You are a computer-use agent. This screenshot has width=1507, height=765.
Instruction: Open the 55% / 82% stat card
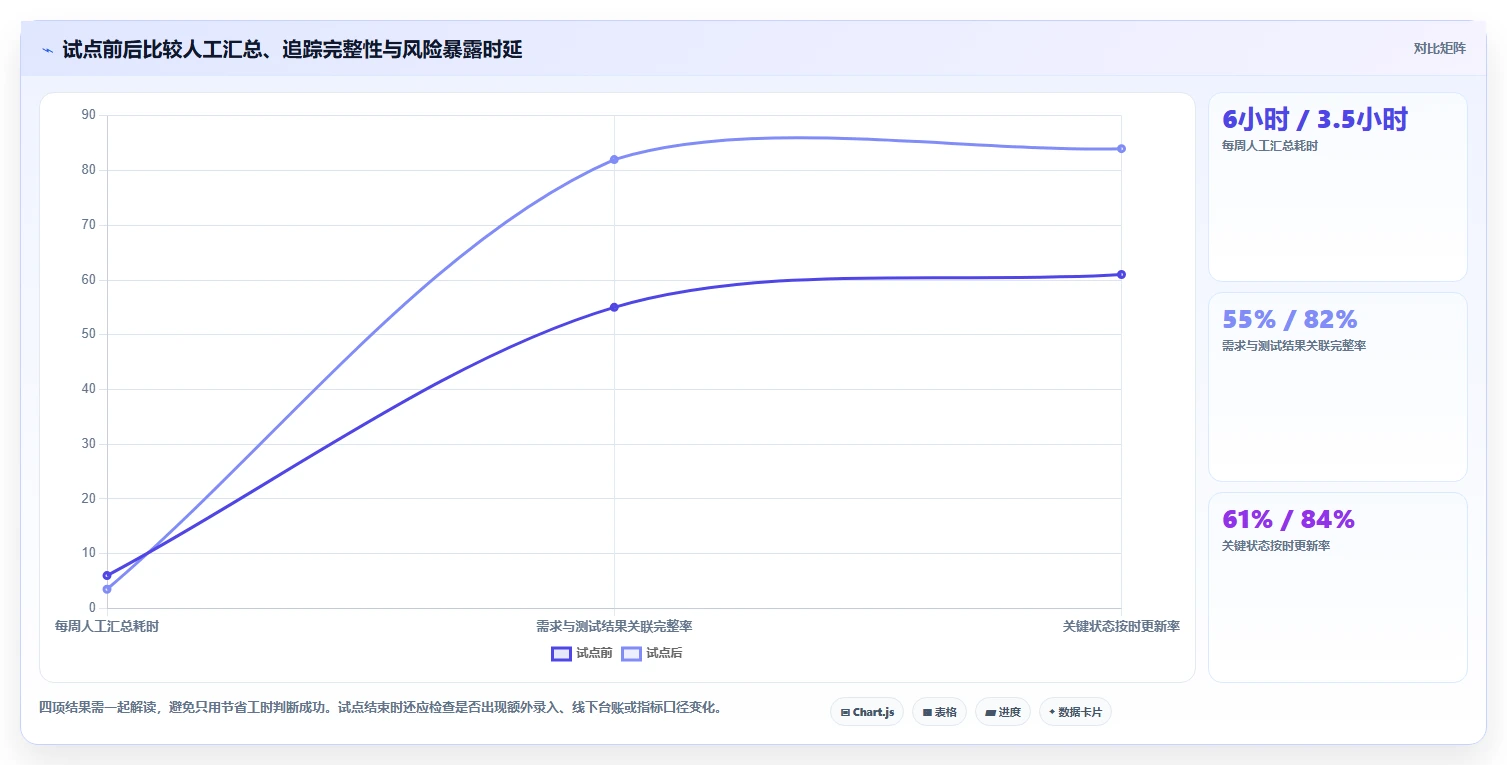tap(1338, 387)
